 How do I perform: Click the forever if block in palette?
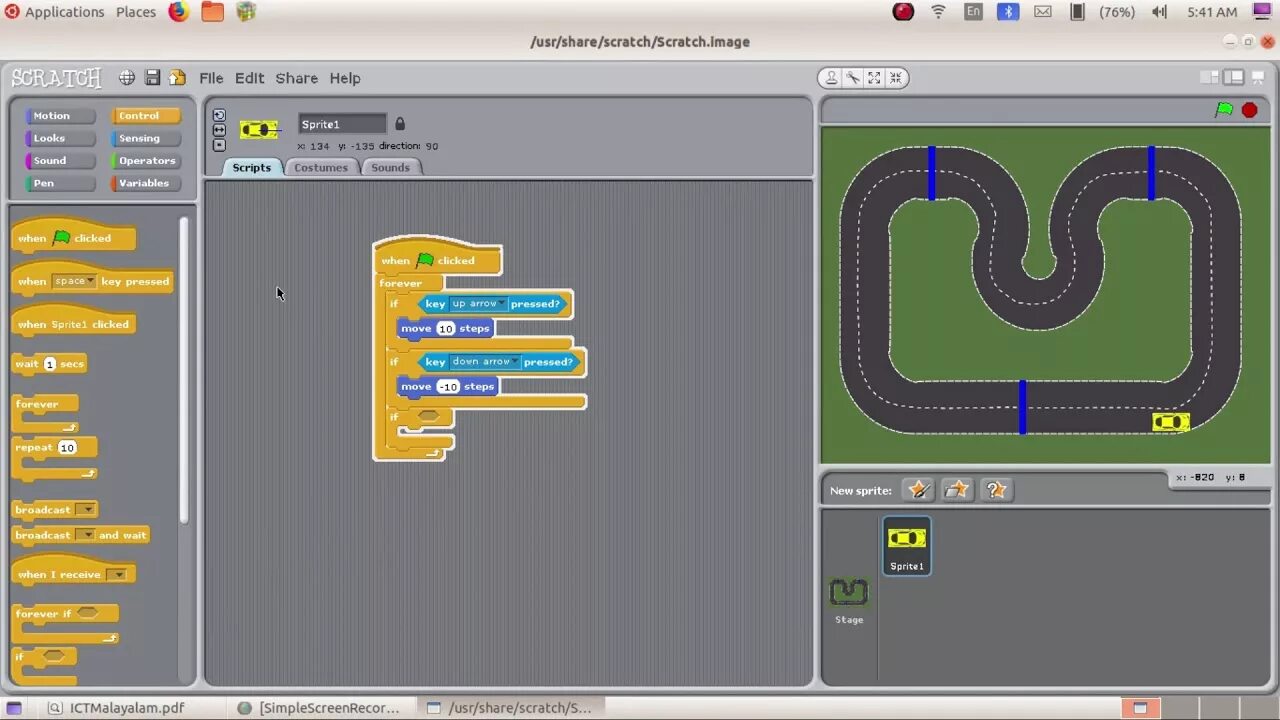pos(65,622)
